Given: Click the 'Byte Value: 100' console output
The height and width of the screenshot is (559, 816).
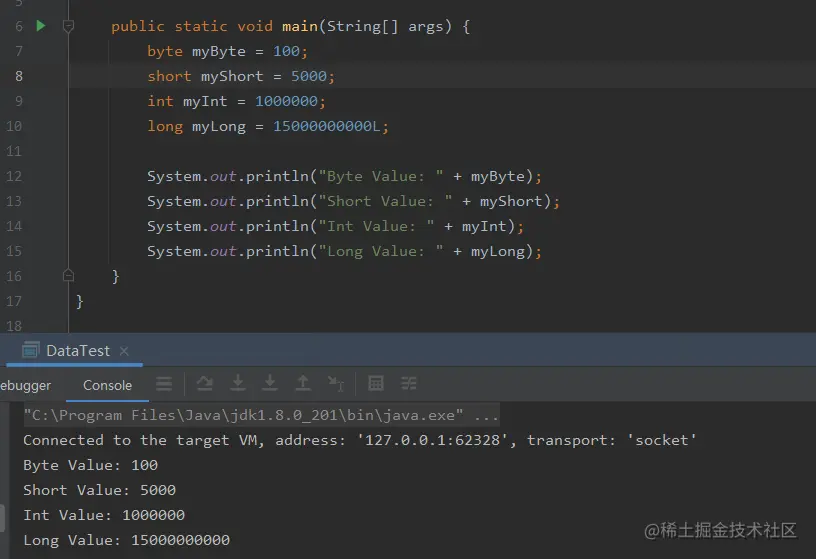Looking at the screenshot, I should [91, 465].
